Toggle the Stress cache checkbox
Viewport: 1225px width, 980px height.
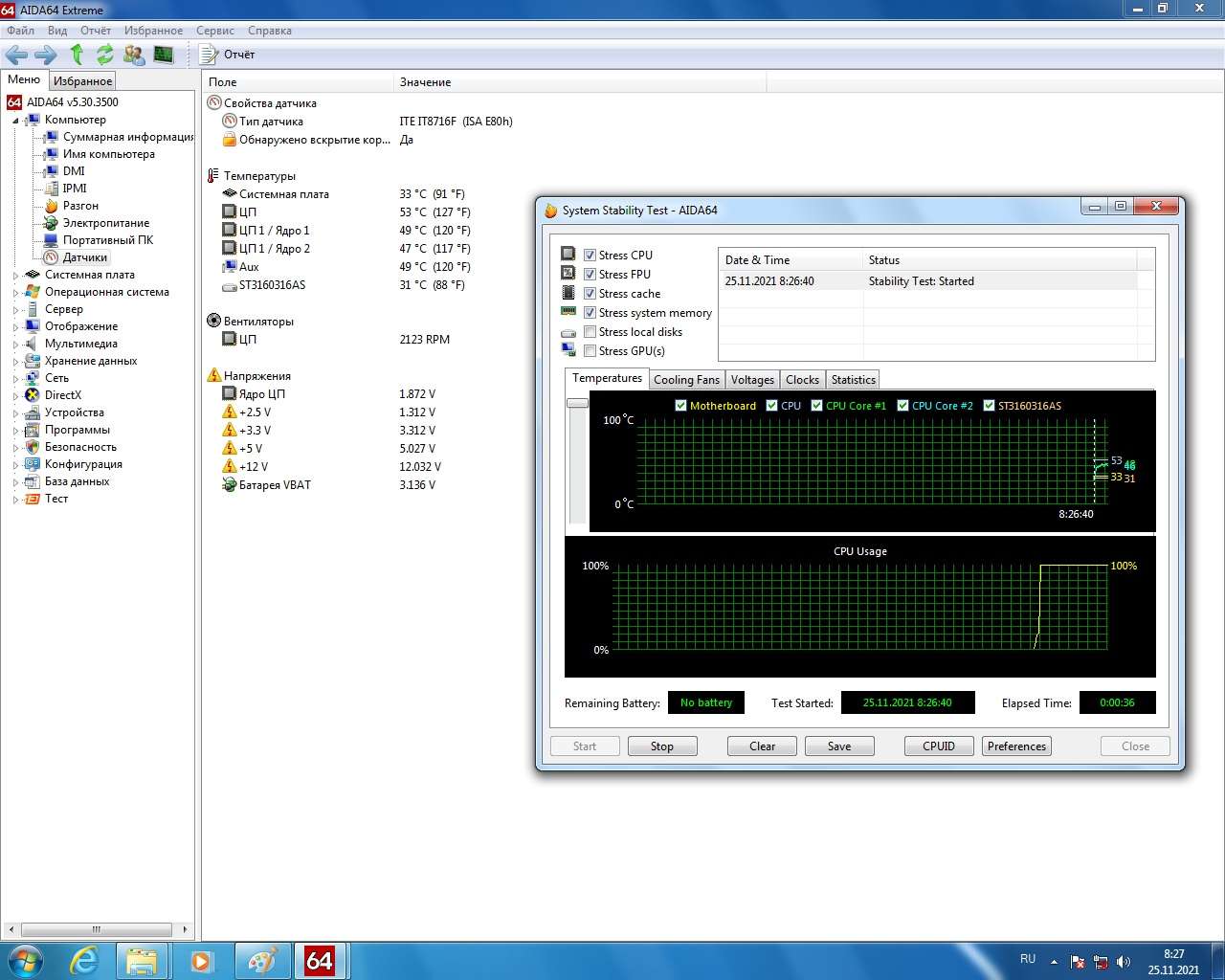590,294
